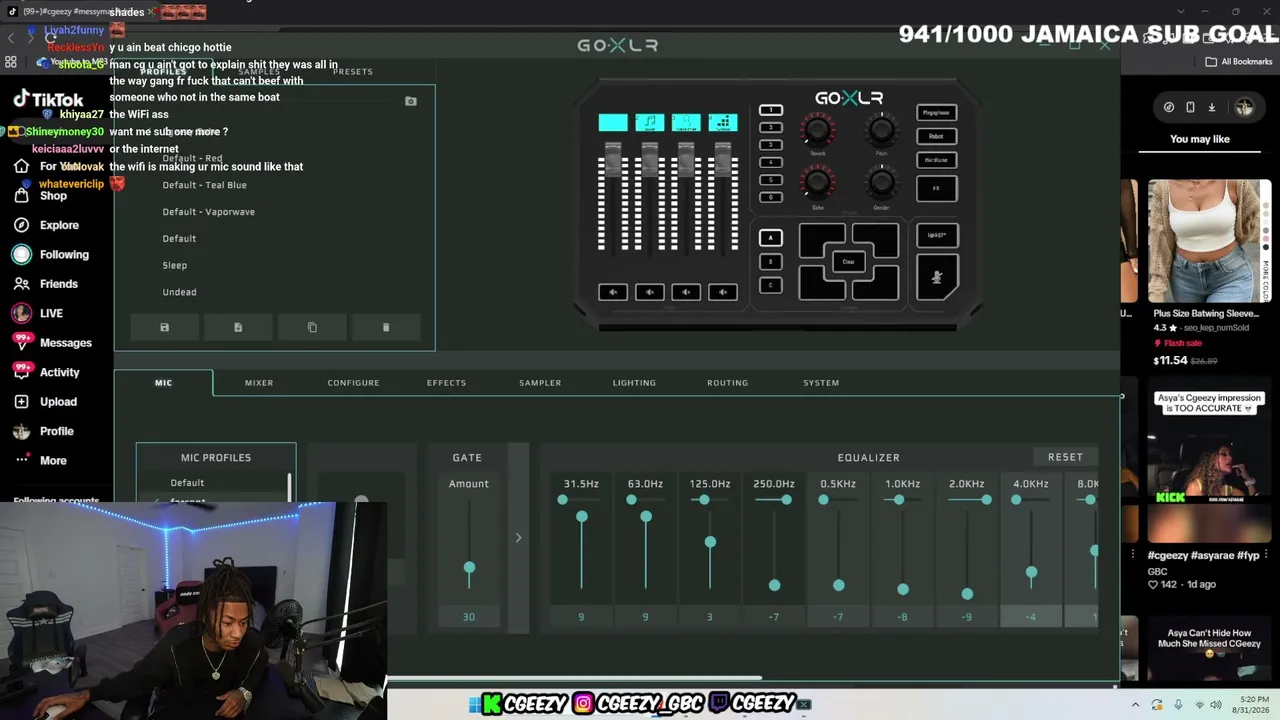This screenshot has width=1280, height=720.
Task: Click the music note channel display
Action: 649,123
